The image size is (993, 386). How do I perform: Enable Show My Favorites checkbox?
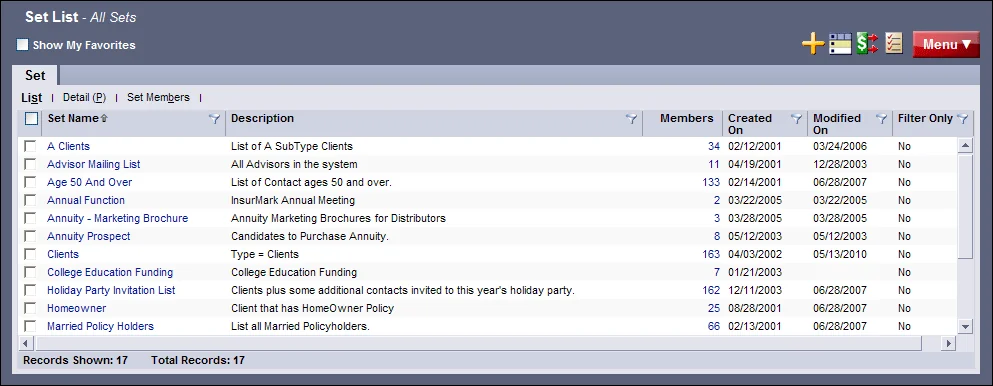(x=23, y=45)
